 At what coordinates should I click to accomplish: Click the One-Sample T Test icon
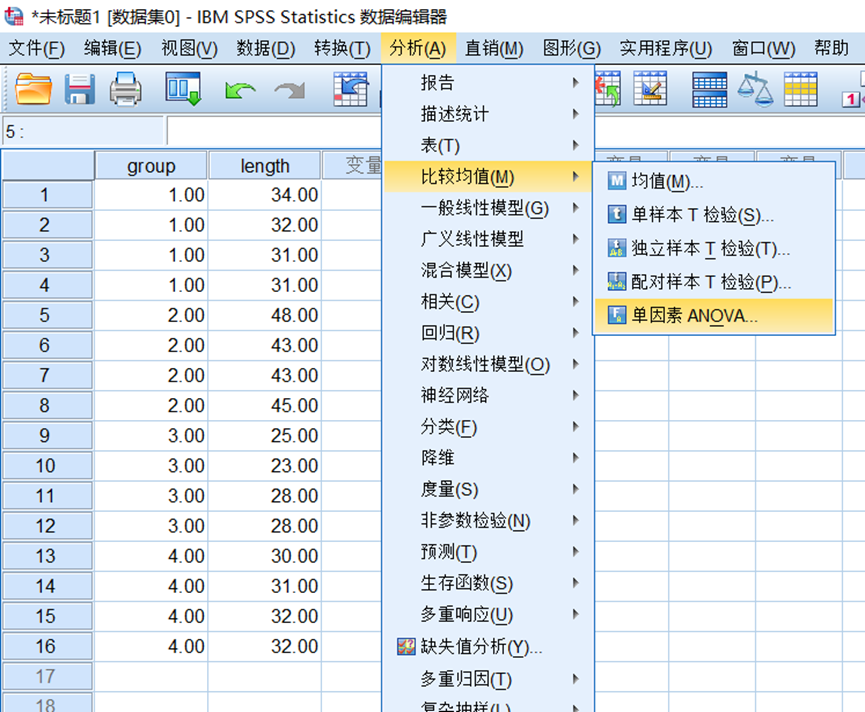pyautogui.click(x=617, y=214)
